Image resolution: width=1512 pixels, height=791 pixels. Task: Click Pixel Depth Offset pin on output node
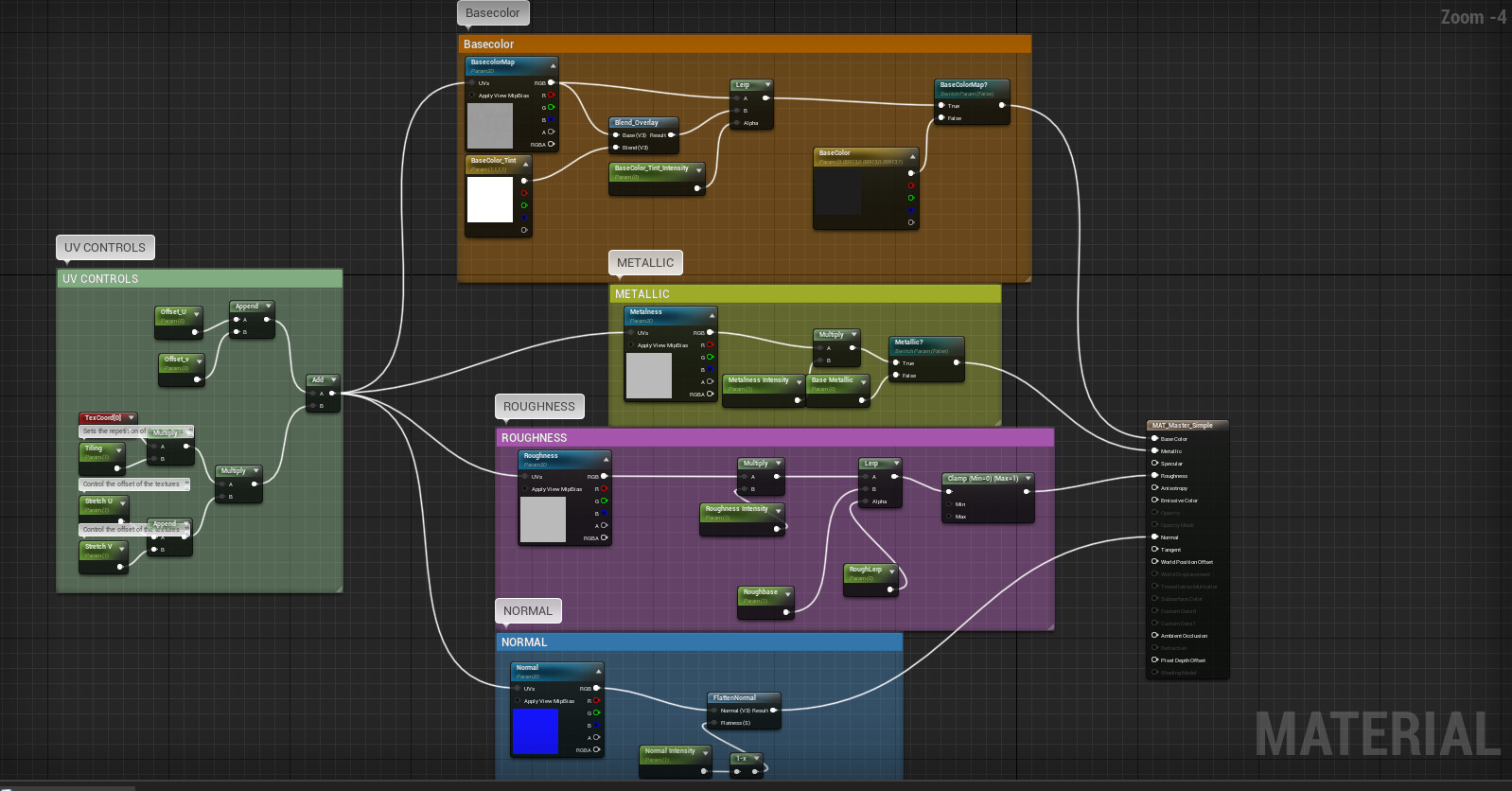click(1154, 659)
